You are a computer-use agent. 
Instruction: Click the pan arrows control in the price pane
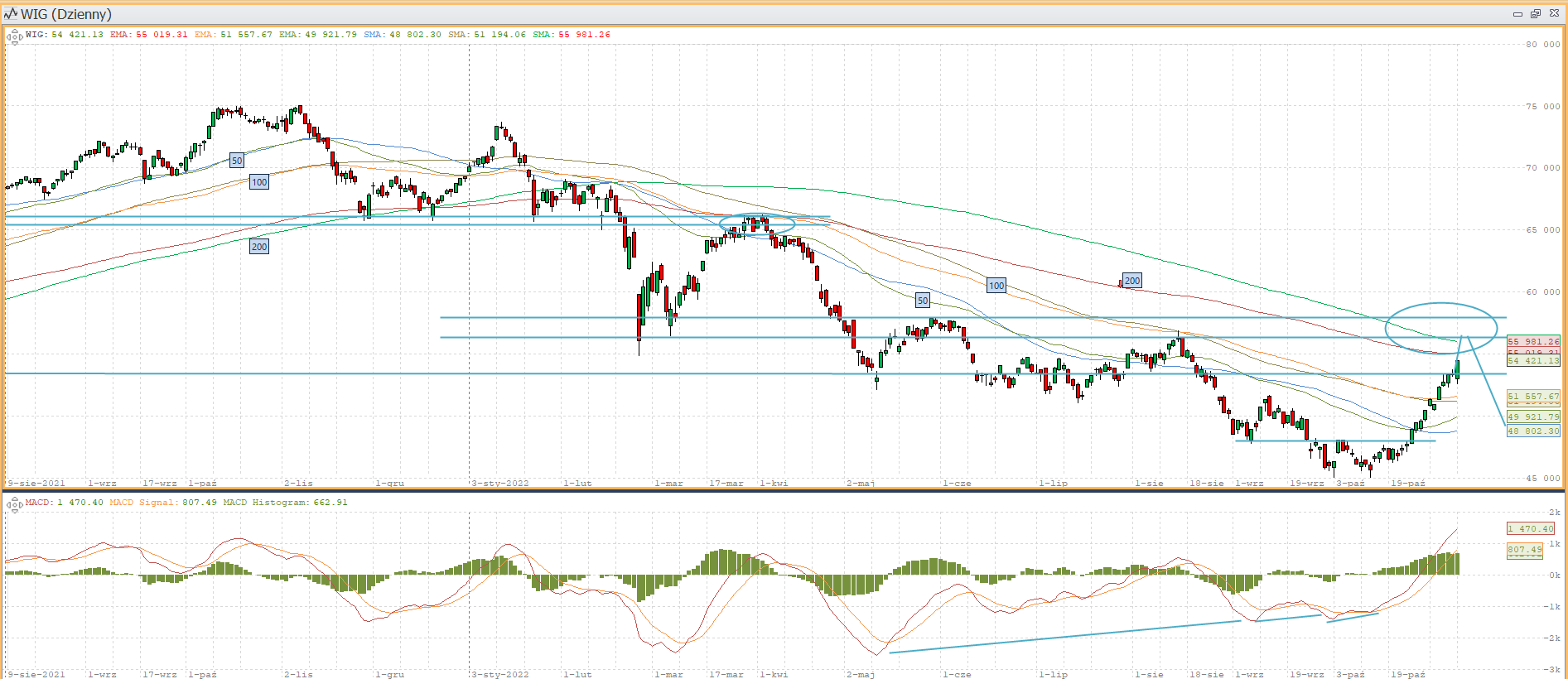point(14,36)
